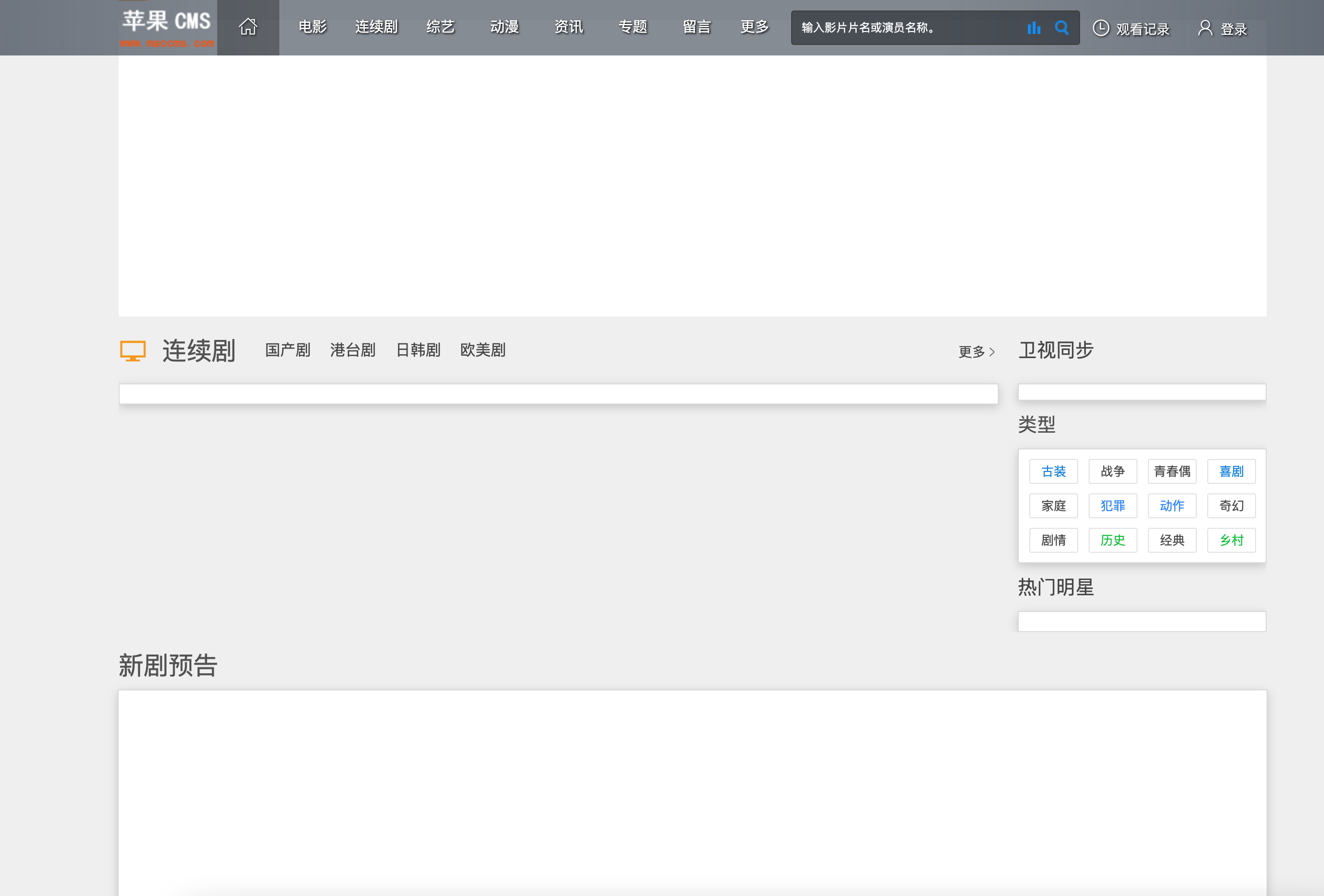Select the 欧美剧 category tab
The width and height of the screenshot is (1324, 896).
[483, 350]
